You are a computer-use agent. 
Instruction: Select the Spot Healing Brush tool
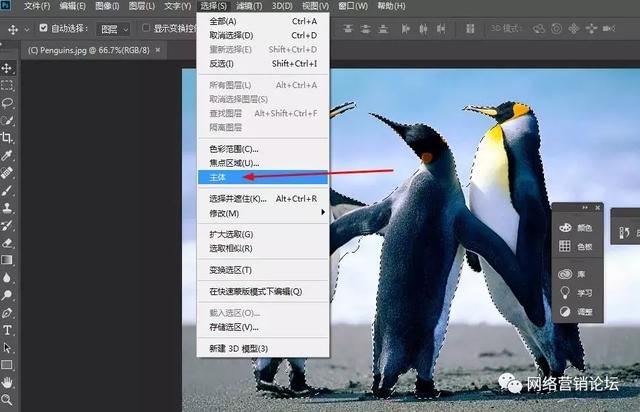tap(7, 173)
